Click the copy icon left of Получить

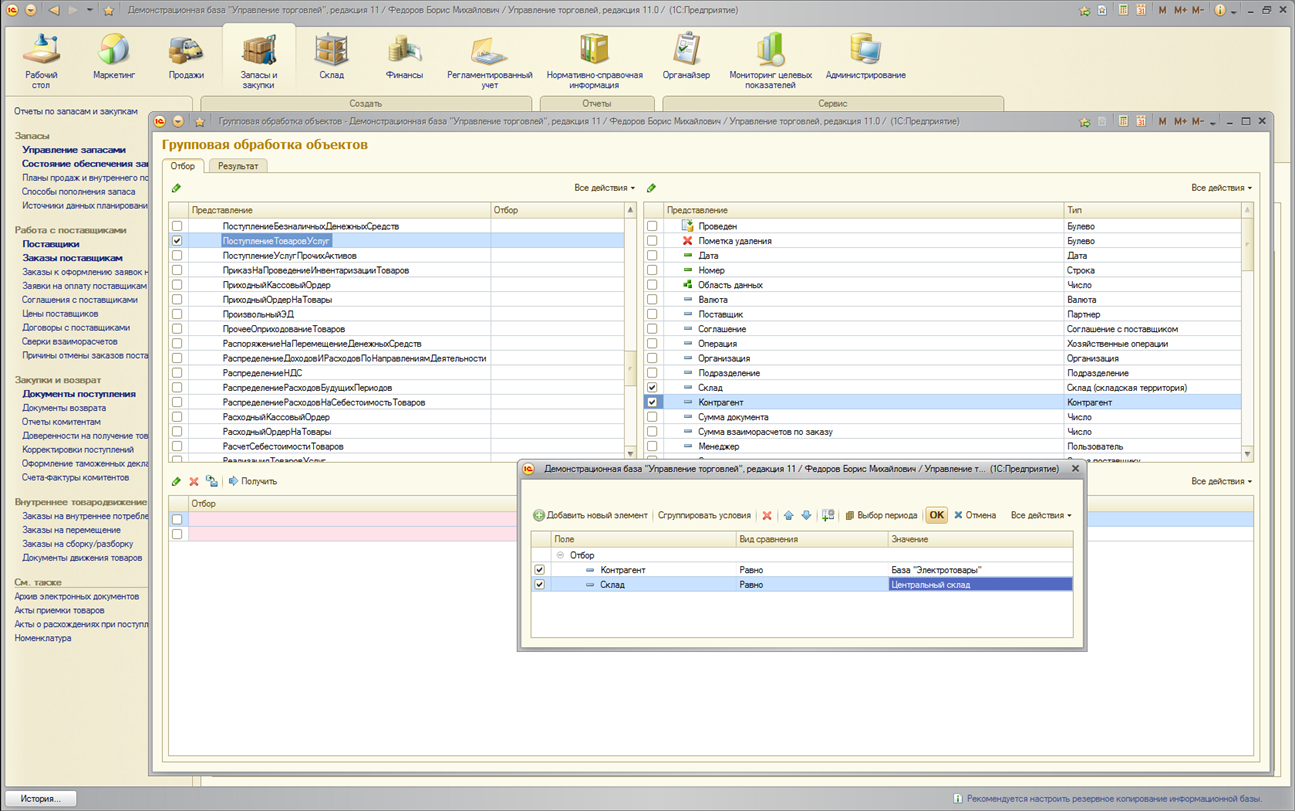coord(211,481)
